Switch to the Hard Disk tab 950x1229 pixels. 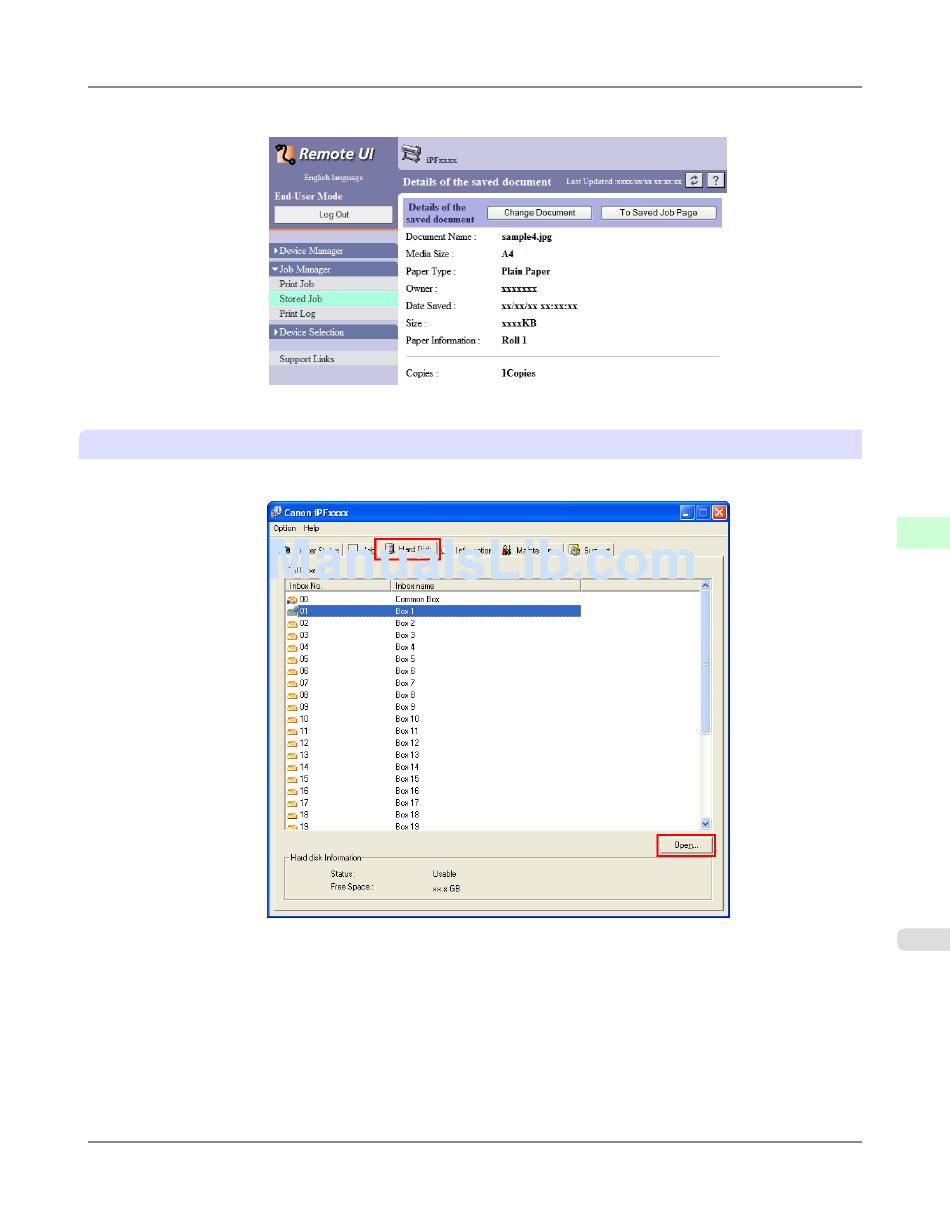(x=408, y=549)
